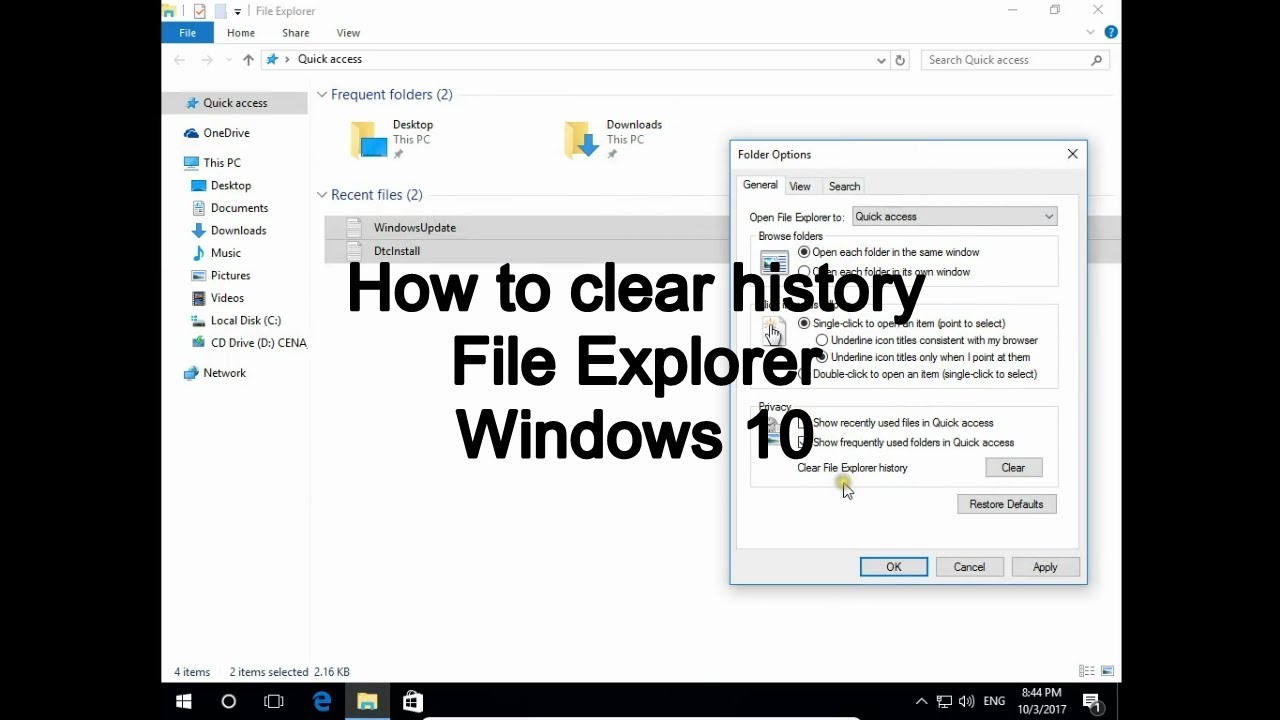Click the volume icon in the system tray
The image size is (1280, 720).
point(966,702)
